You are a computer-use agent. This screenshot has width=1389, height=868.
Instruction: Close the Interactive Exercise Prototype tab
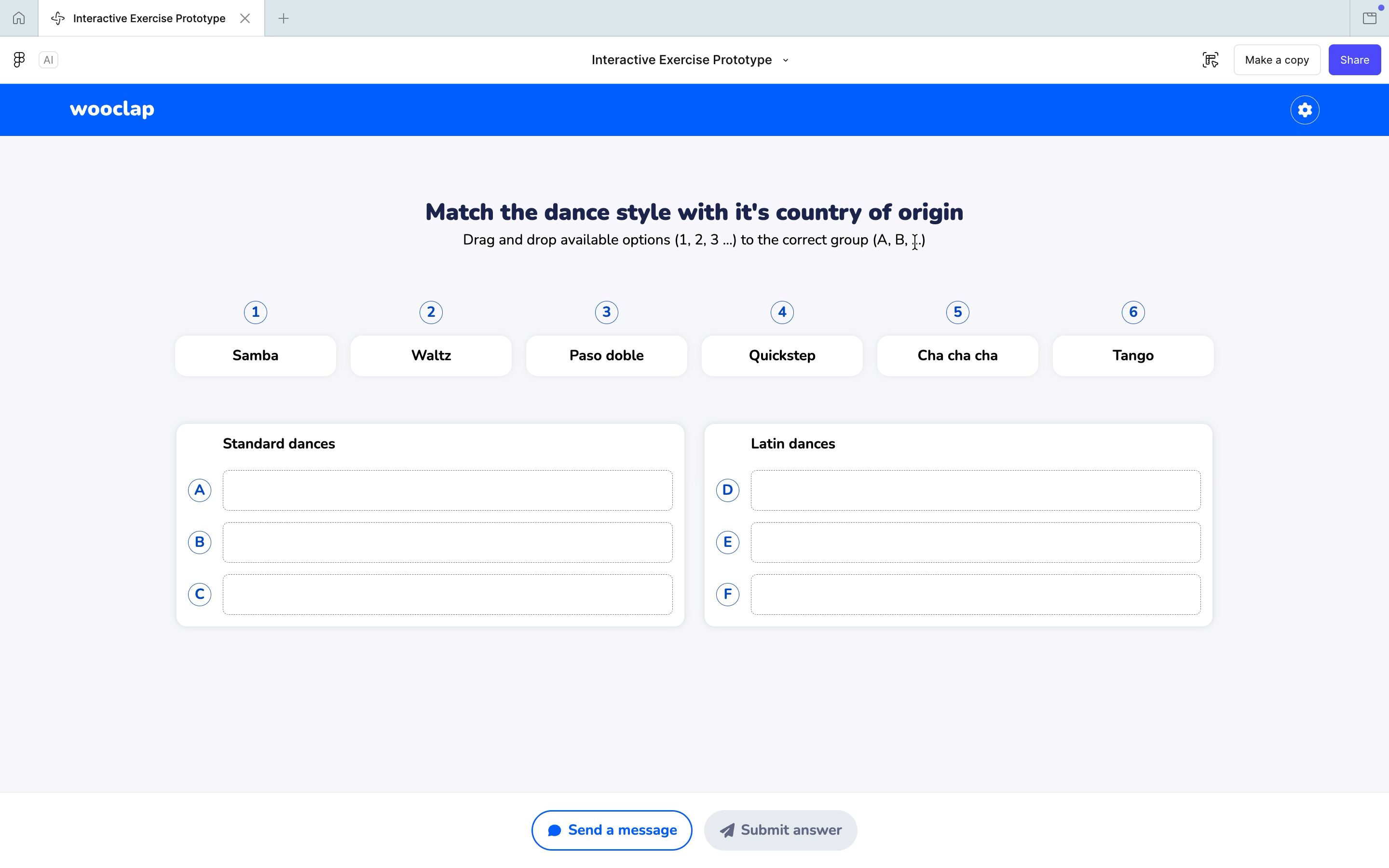click(x=245, y=18)
